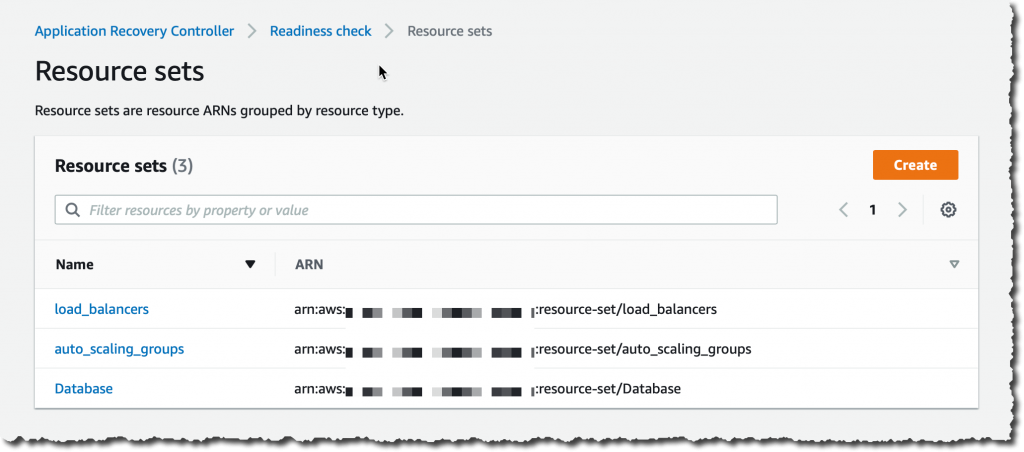The width and height of the screenshot is (1024, 452).
Task: Click the Resource sets (3) table heading
Action: point(123,166)
